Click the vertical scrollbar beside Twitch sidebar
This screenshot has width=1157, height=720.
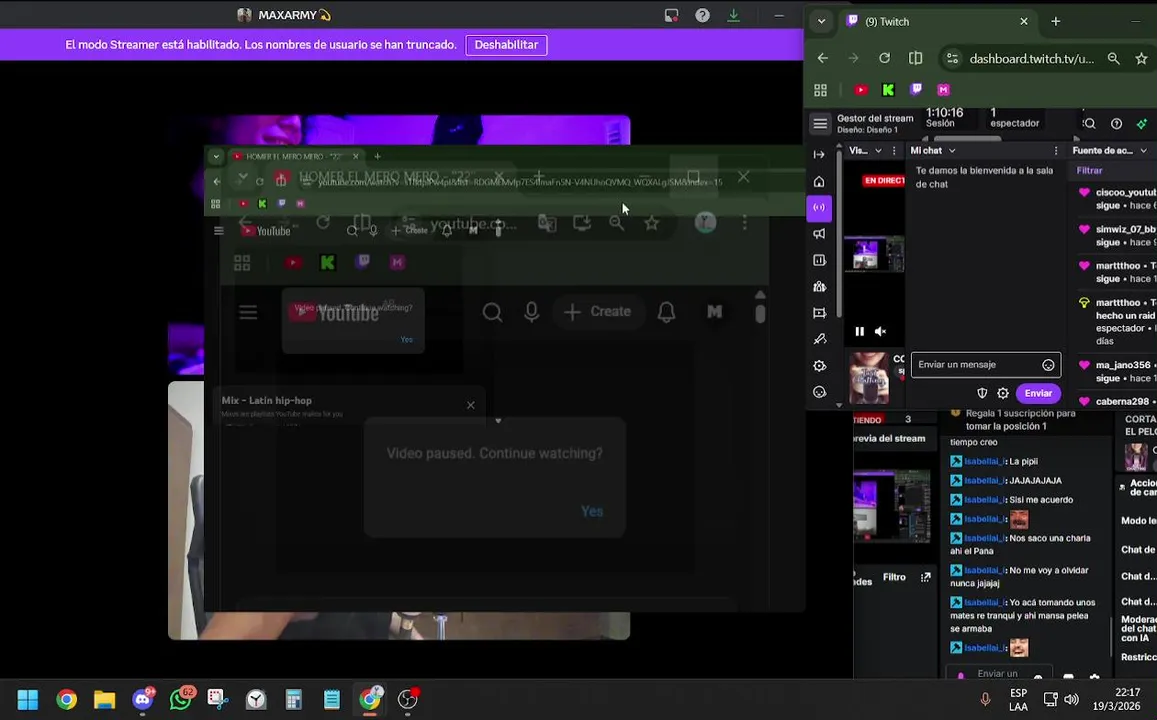click(839, 236)
